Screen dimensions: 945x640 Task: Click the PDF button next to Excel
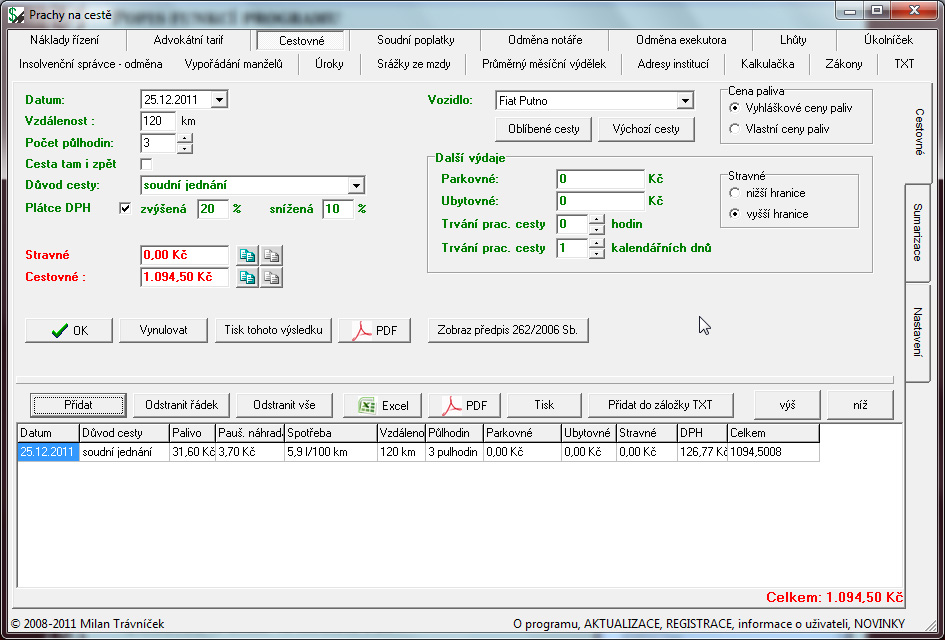464,405
